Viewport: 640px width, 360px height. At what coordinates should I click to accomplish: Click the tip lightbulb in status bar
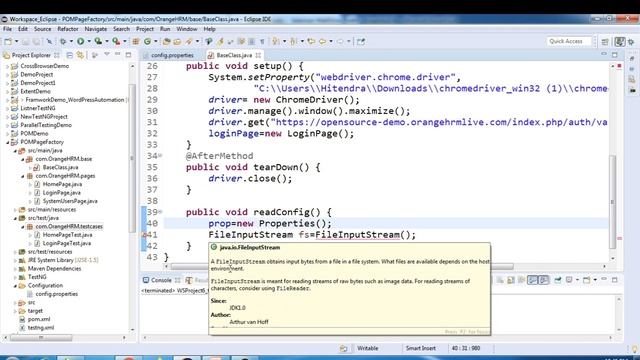click(x=634, y=349)
